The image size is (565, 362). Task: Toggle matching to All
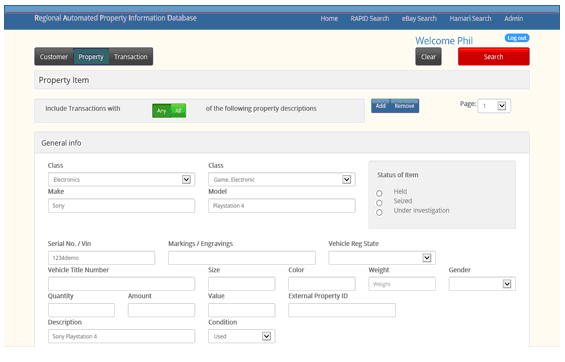point(178,111)
